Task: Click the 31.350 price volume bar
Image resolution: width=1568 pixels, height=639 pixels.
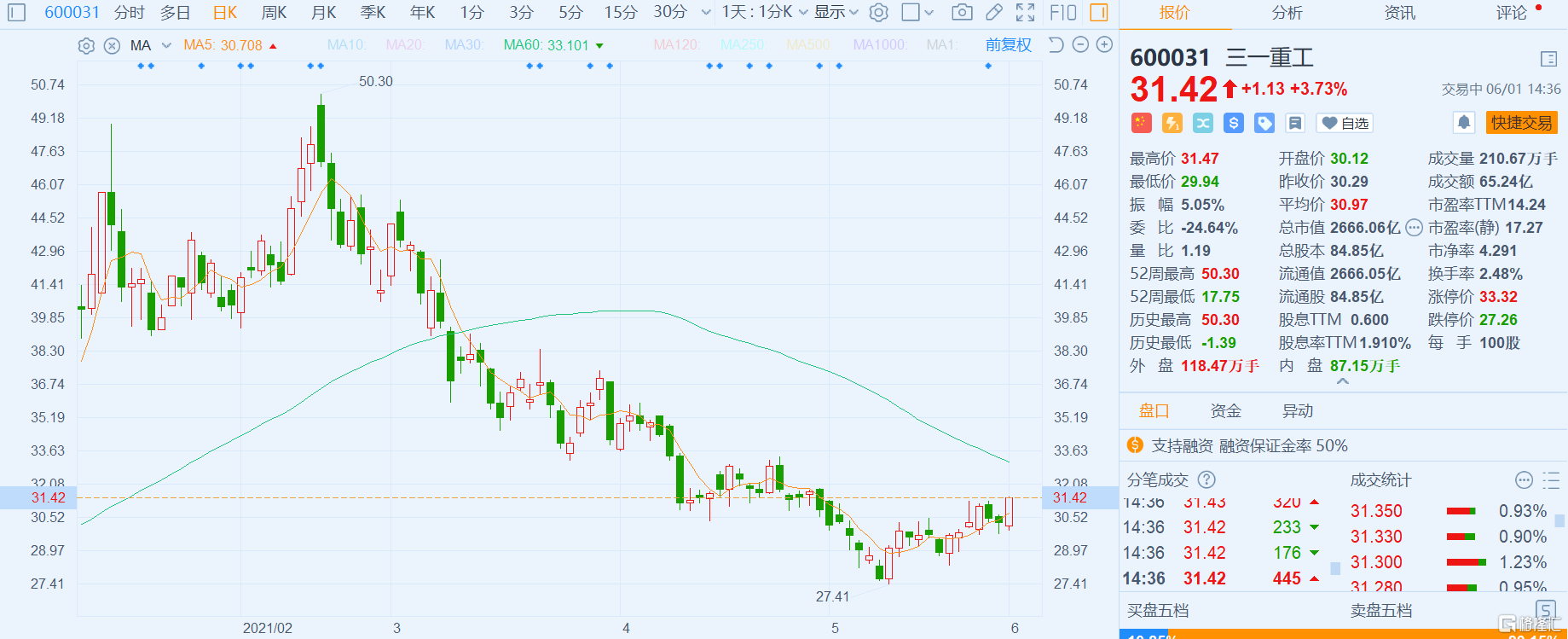Action: [1461, 511]
